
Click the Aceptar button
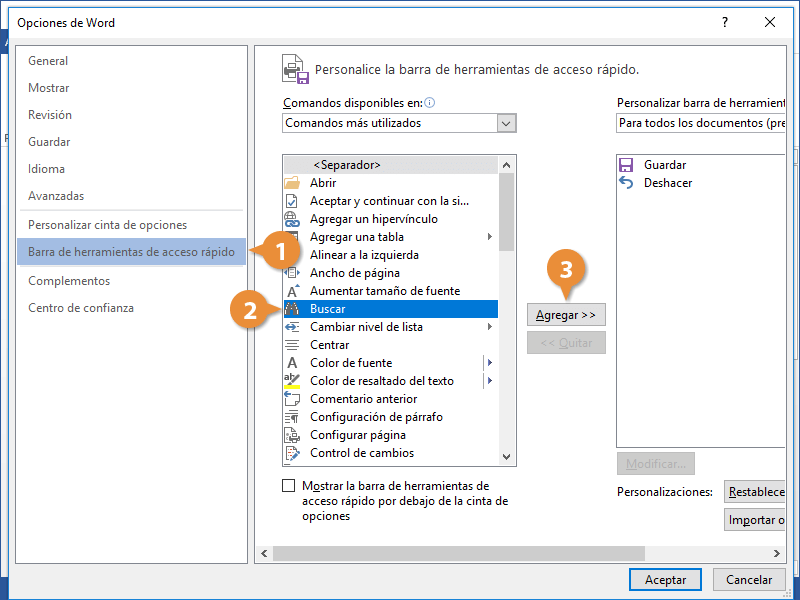[665, 580]
